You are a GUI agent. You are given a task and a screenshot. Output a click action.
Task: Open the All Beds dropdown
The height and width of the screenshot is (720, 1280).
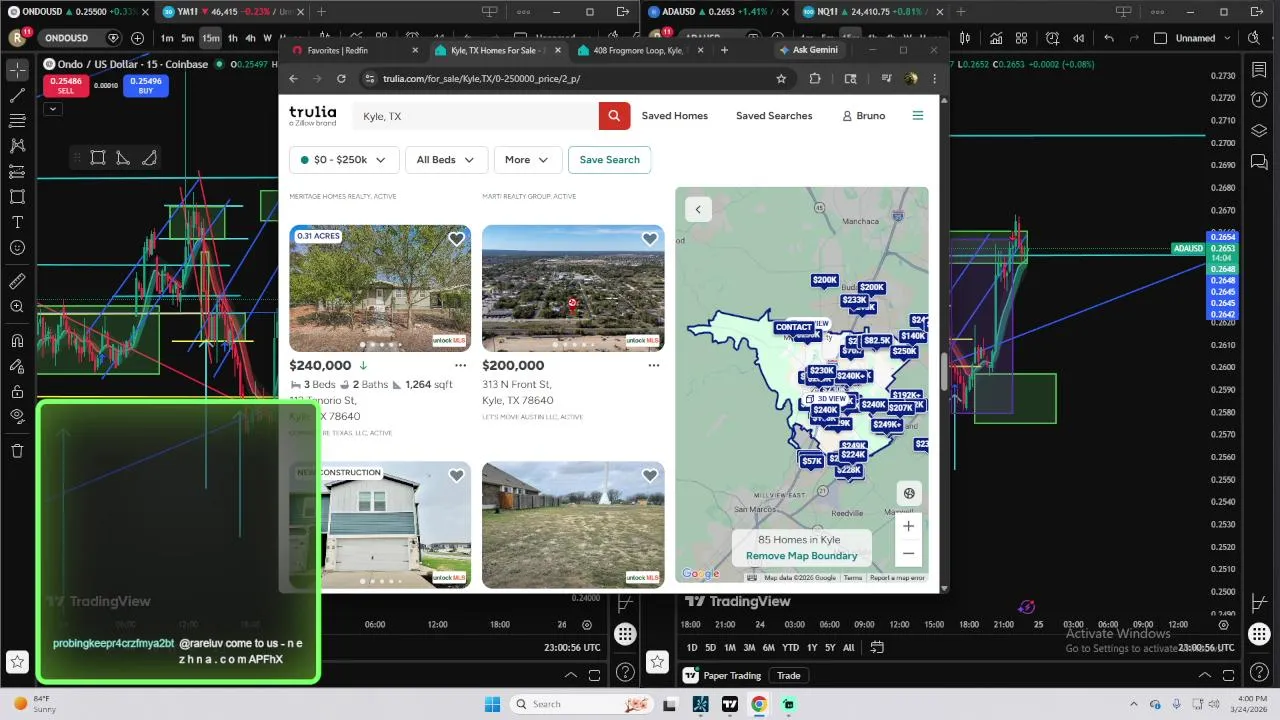(x=446, y=160)
